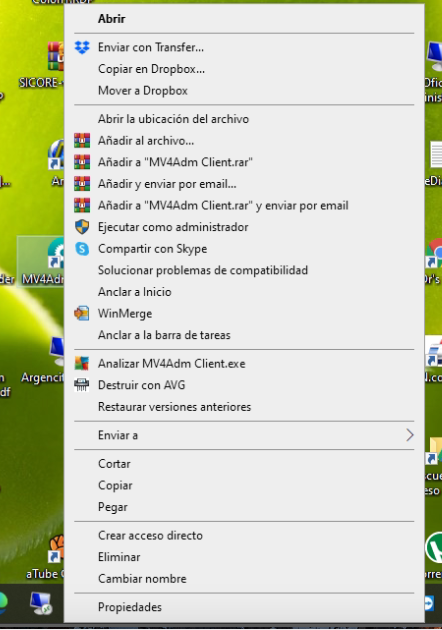Select Restaurar versiones anteriores

244,407
